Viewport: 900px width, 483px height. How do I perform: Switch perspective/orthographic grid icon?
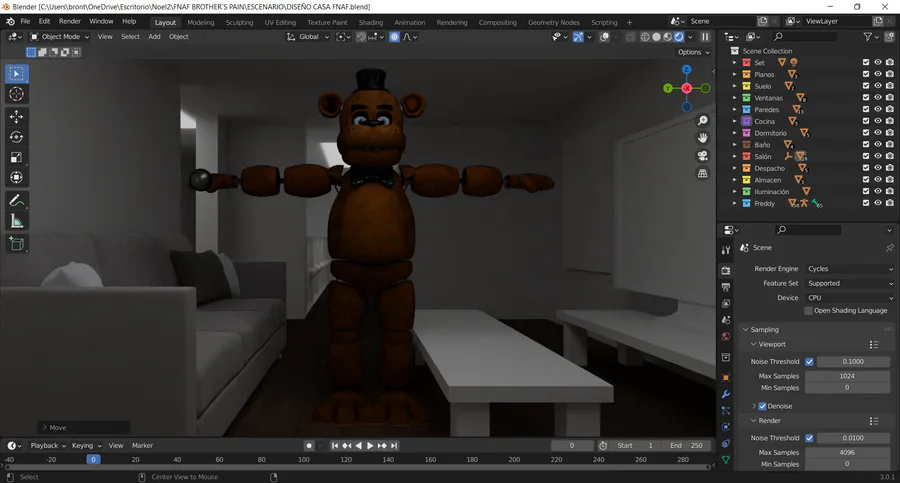pos(703,173)
